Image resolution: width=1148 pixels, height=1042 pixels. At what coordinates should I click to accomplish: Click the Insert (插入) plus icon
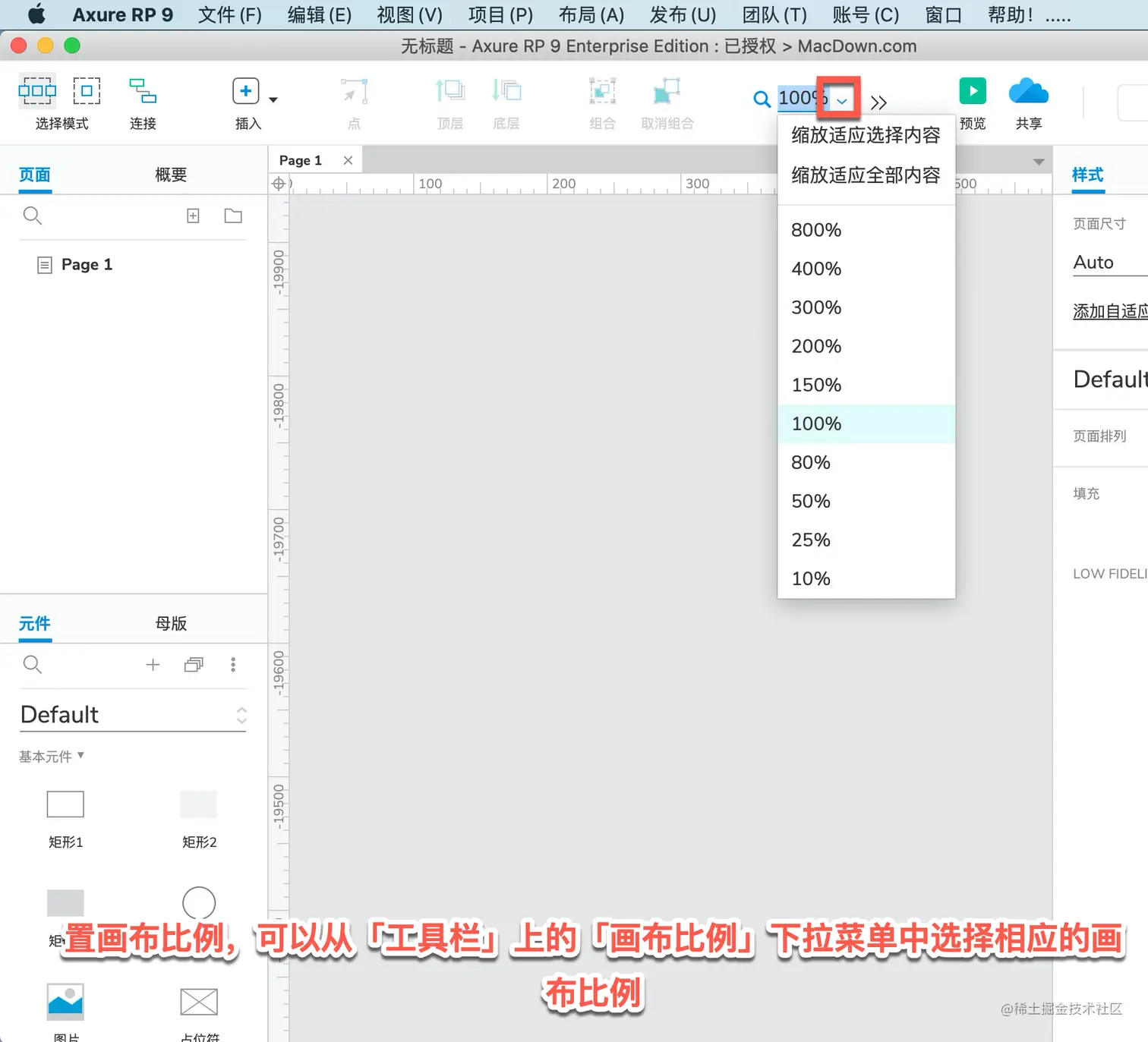point(246,91)
